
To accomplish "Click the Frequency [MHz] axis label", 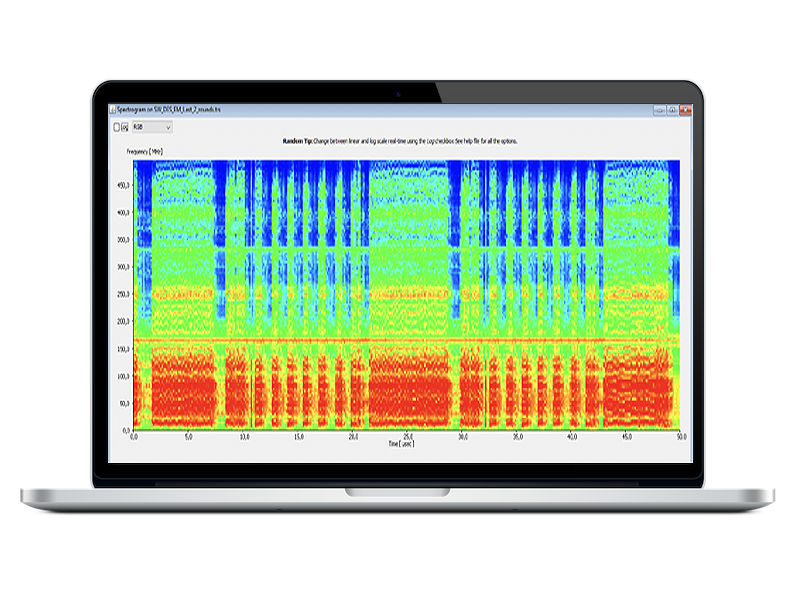I will point(143,150).
